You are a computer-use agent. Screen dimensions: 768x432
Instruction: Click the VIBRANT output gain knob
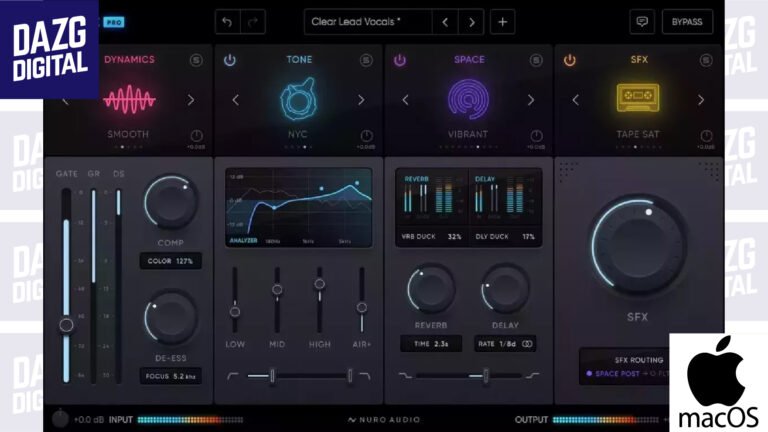click(x=536, y=136)
